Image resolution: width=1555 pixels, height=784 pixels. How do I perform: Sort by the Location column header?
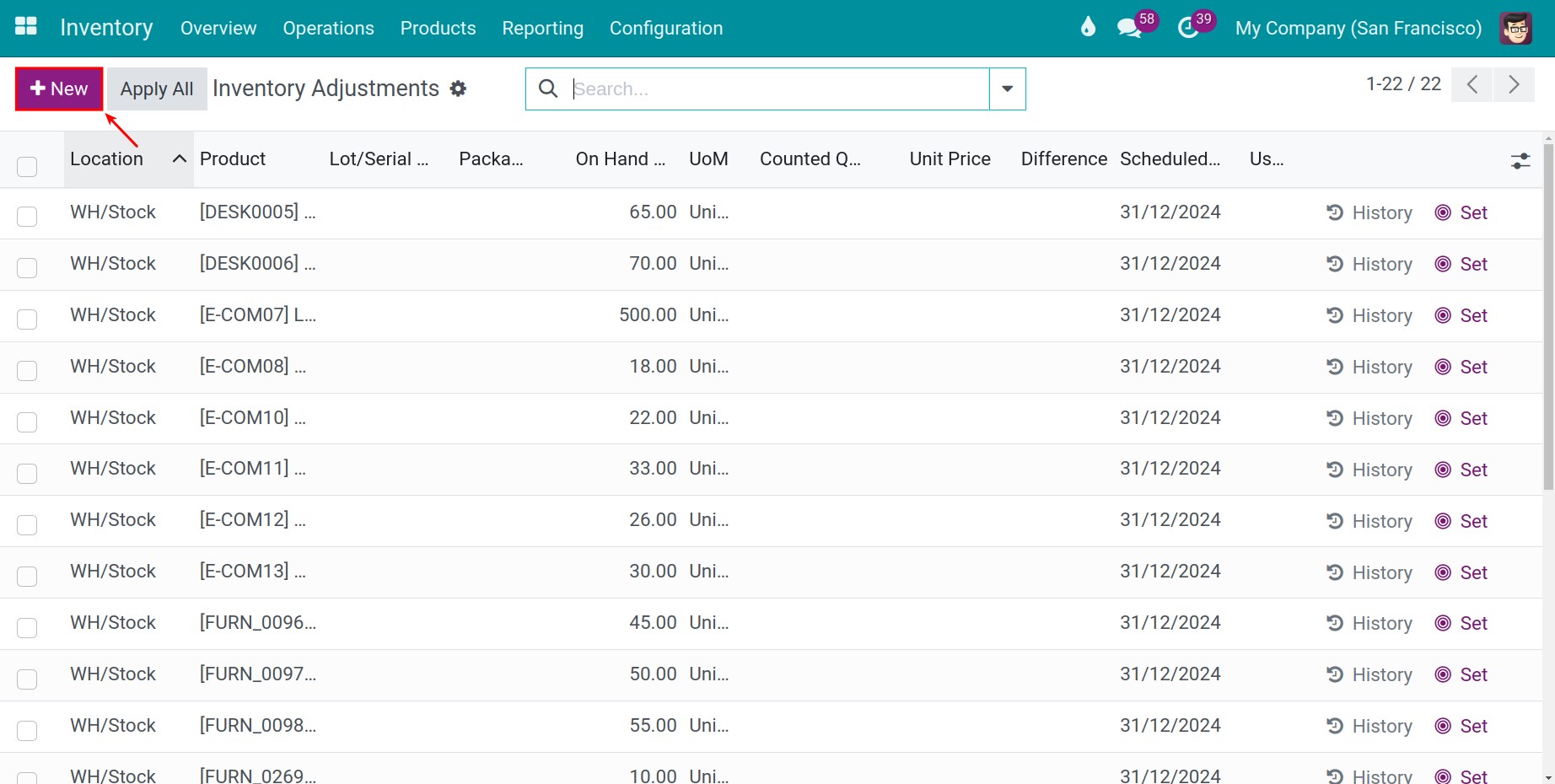(128, 158)
